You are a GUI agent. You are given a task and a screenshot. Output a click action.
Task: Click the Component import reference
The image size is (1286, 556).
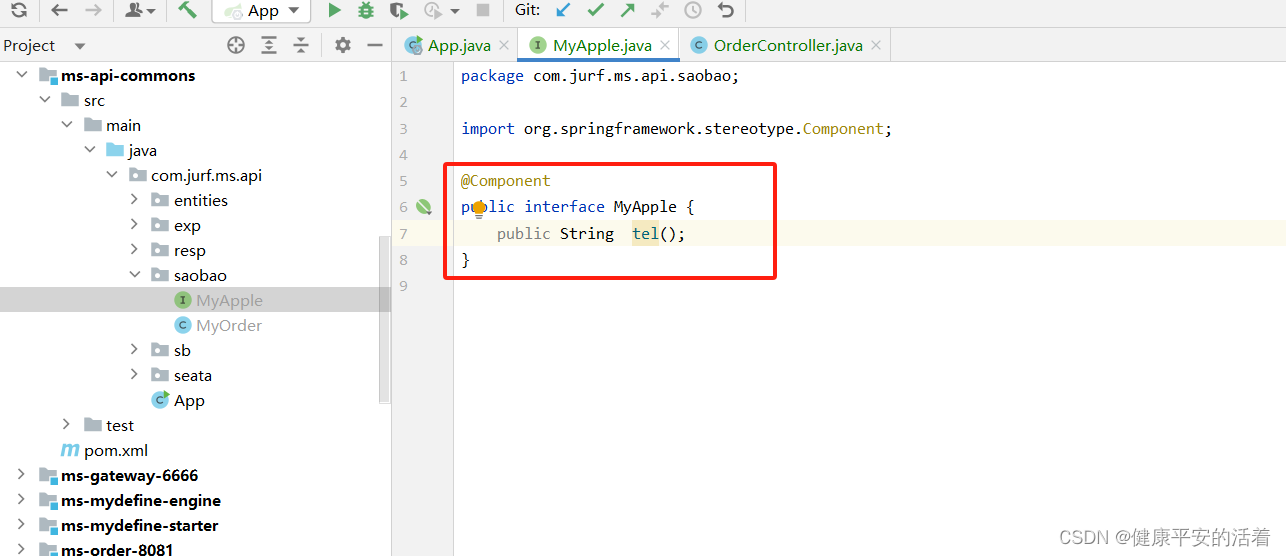[x=843, y=129]
